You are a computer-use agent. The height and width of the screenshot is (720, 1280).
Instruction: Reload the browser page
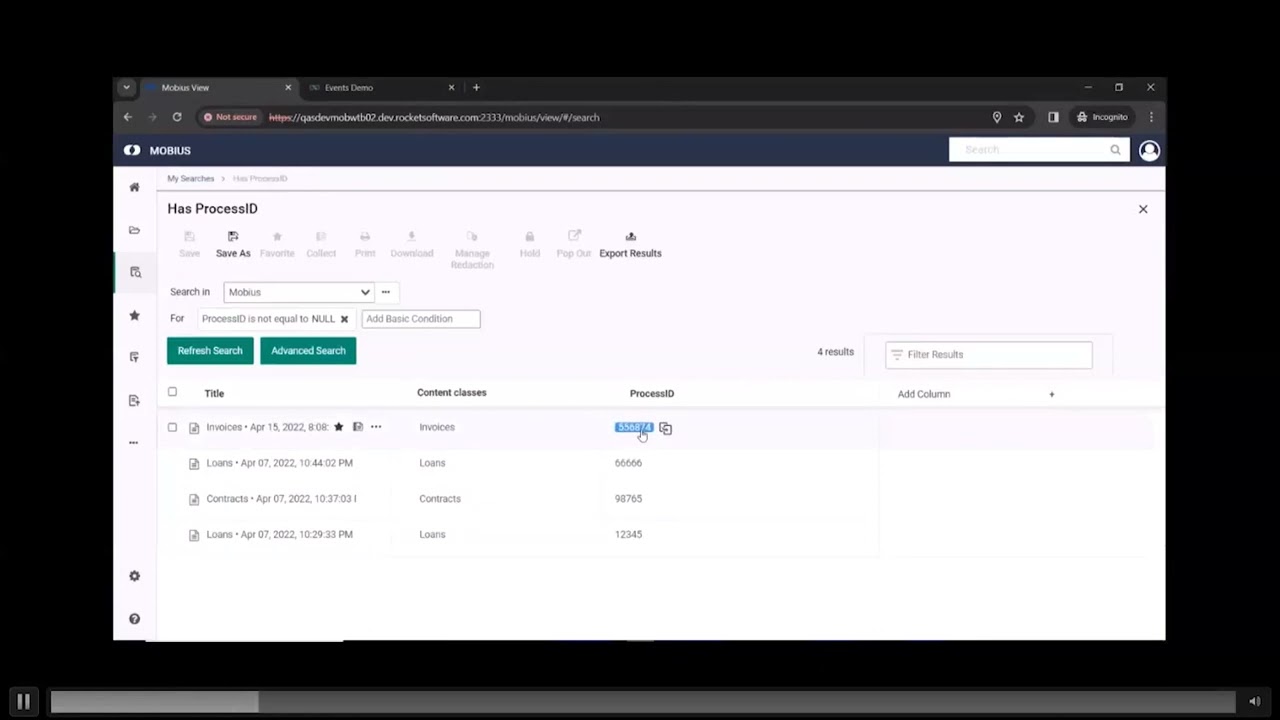pyautogui.click(x=176, y=117)
